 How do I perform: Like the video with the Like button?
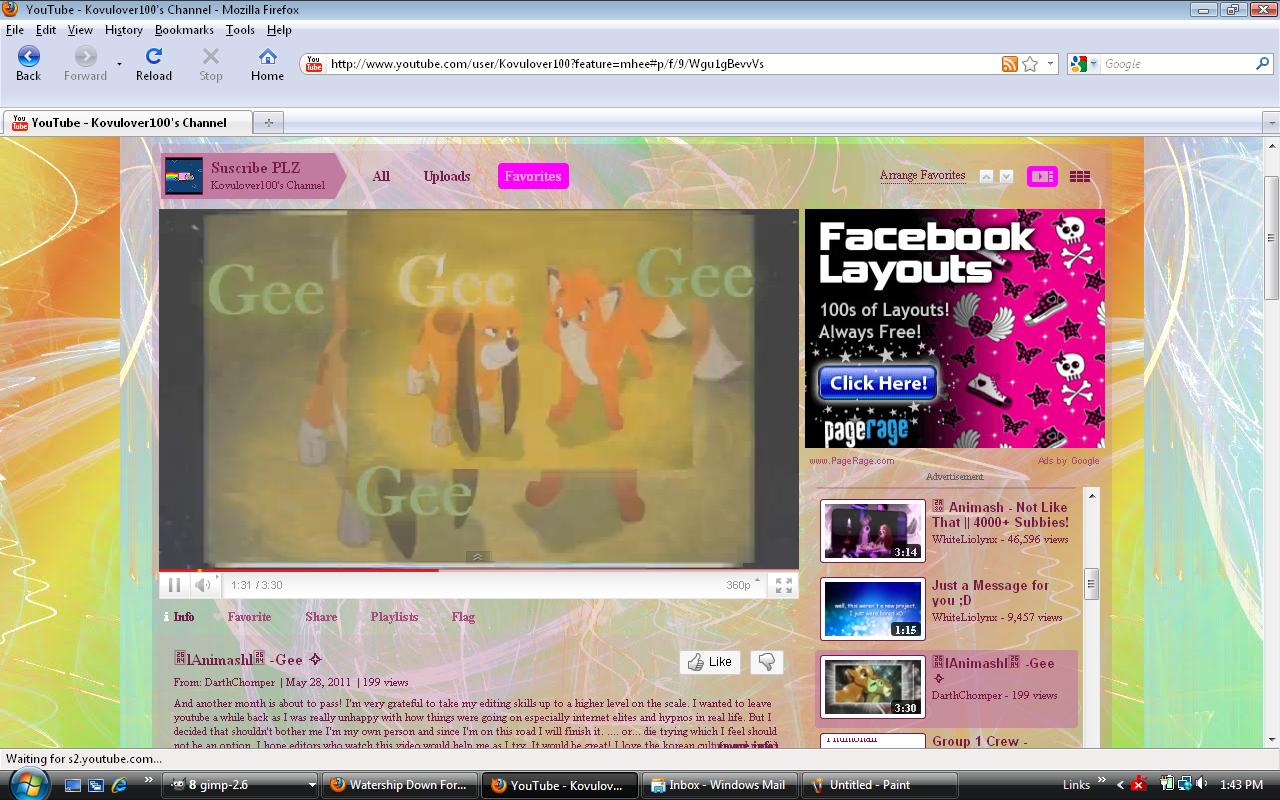[710, 662]
